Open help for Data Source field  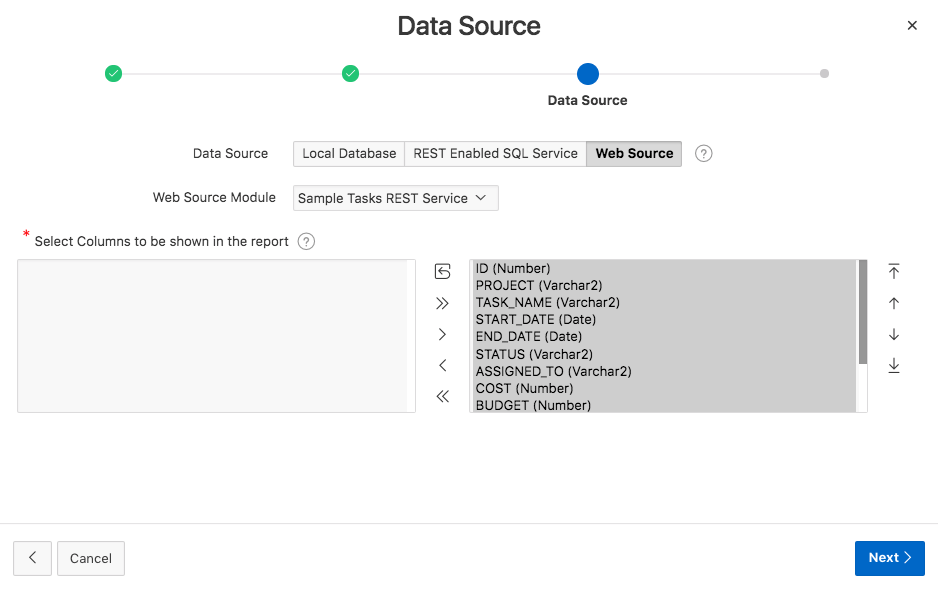tap(704, 154)
